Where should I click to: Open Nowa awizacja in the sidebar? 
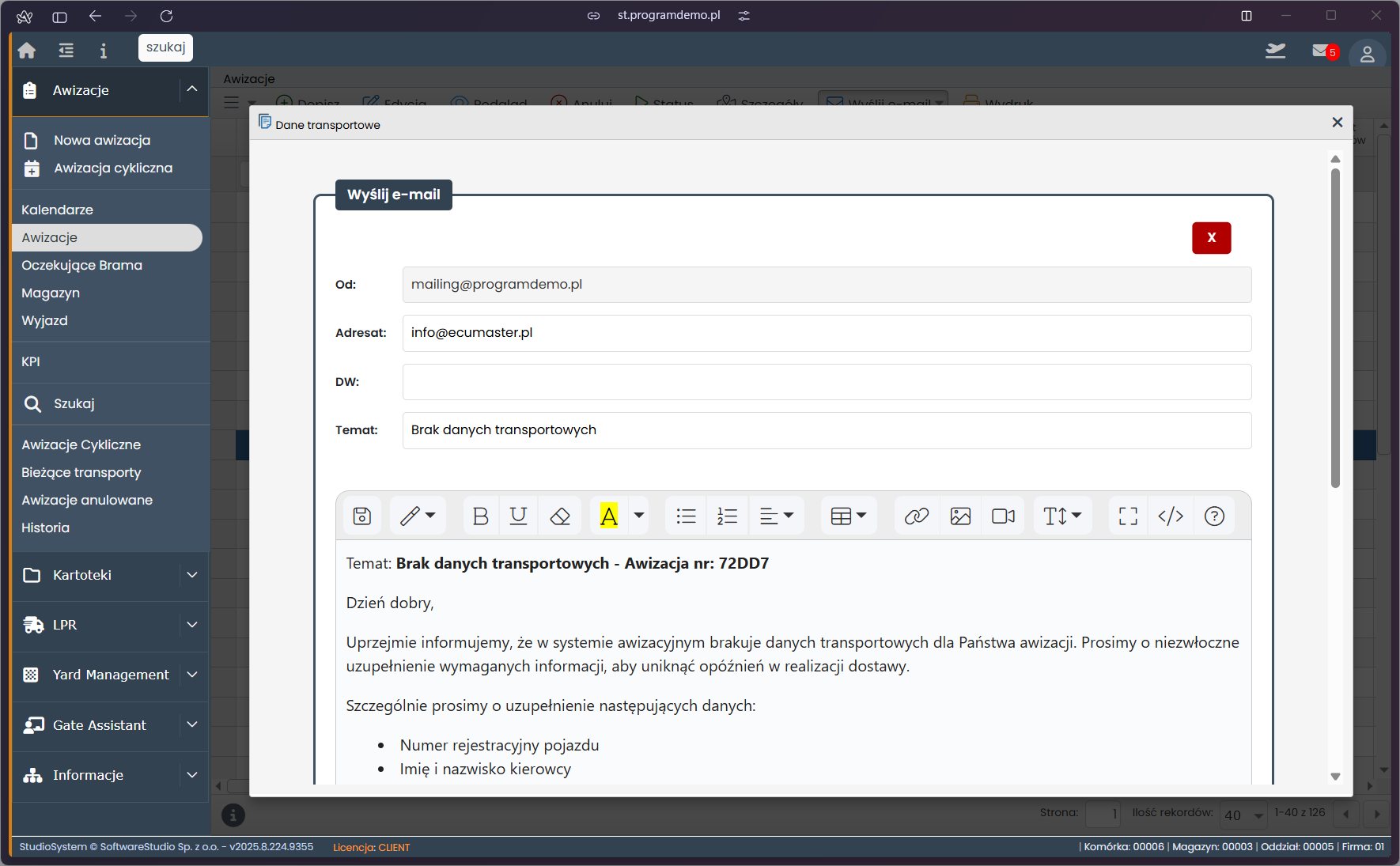(x=102, y=140)
